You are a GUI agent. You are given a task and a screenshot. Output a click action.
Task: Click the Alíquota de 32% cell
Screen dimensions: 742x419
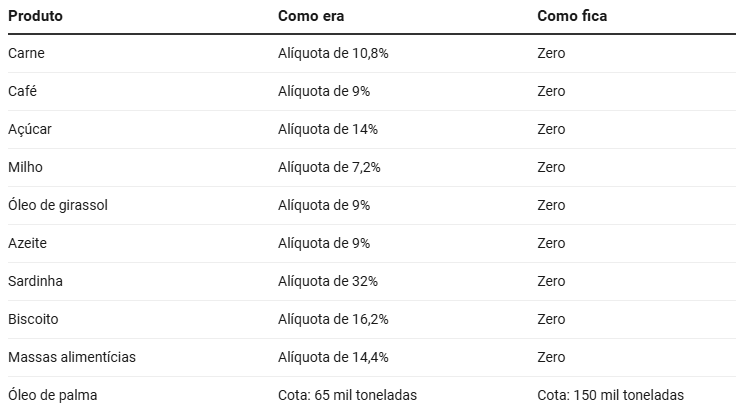pyautogui.click(x=328, y=281)
